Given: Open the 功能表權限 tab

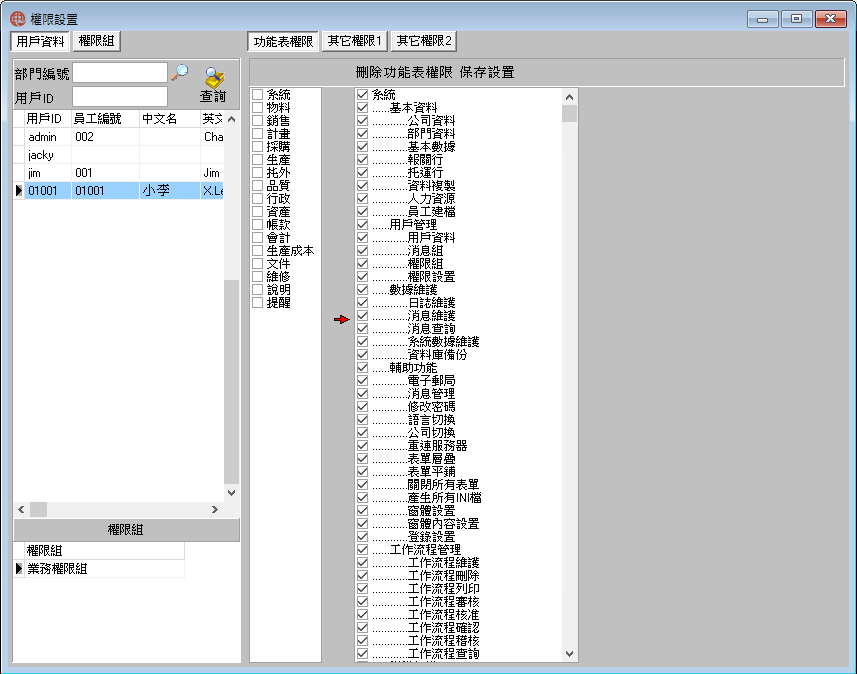Looking at the screenshot, I should click(x=283, y=42).
